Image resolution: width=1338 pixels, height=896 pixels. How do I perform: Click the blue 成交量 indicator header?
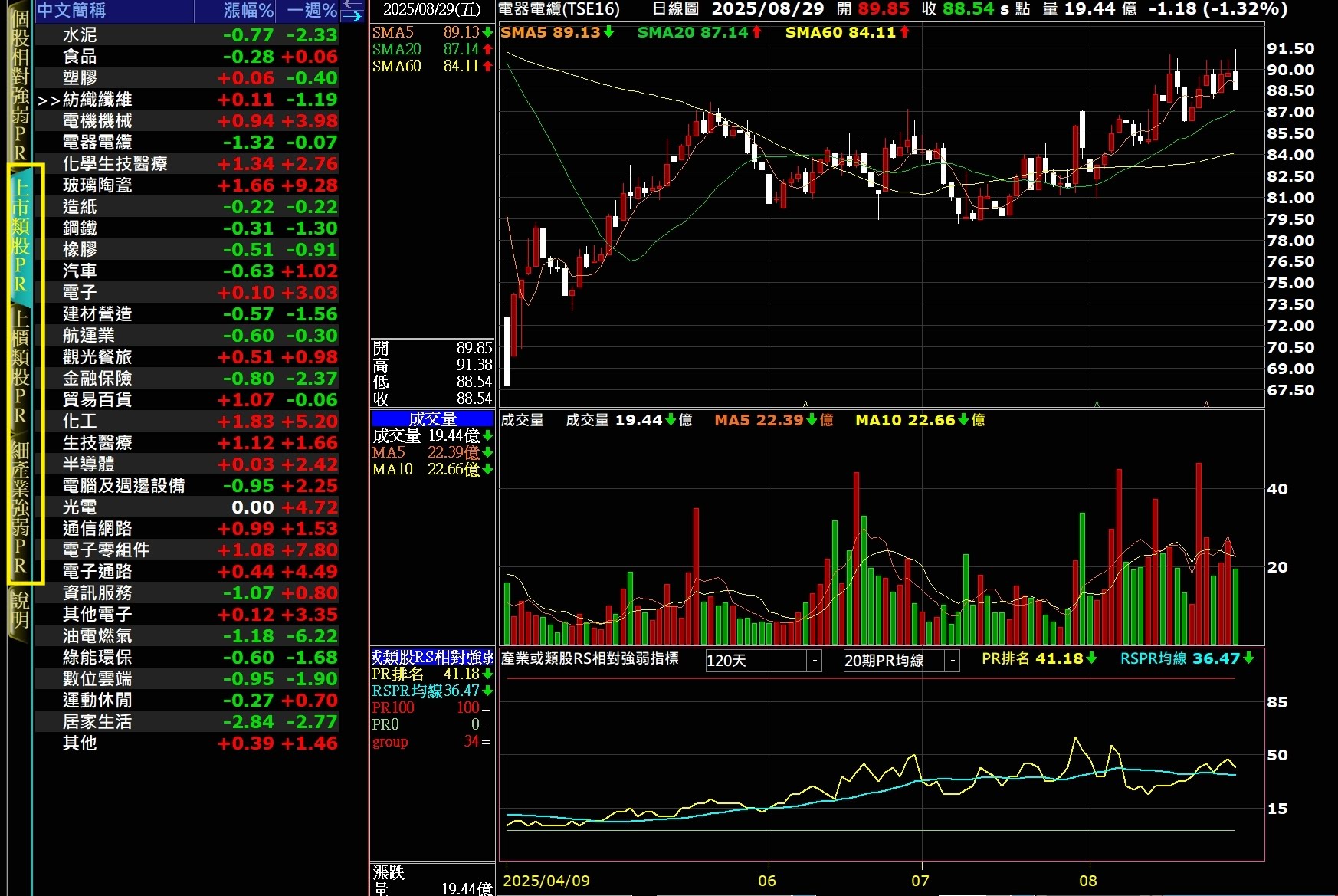tap(432, 418)
